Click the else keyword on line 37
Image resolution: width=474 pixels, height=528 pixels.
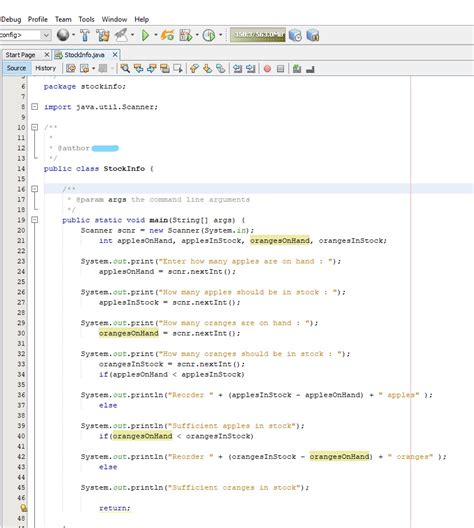[108, 405]
